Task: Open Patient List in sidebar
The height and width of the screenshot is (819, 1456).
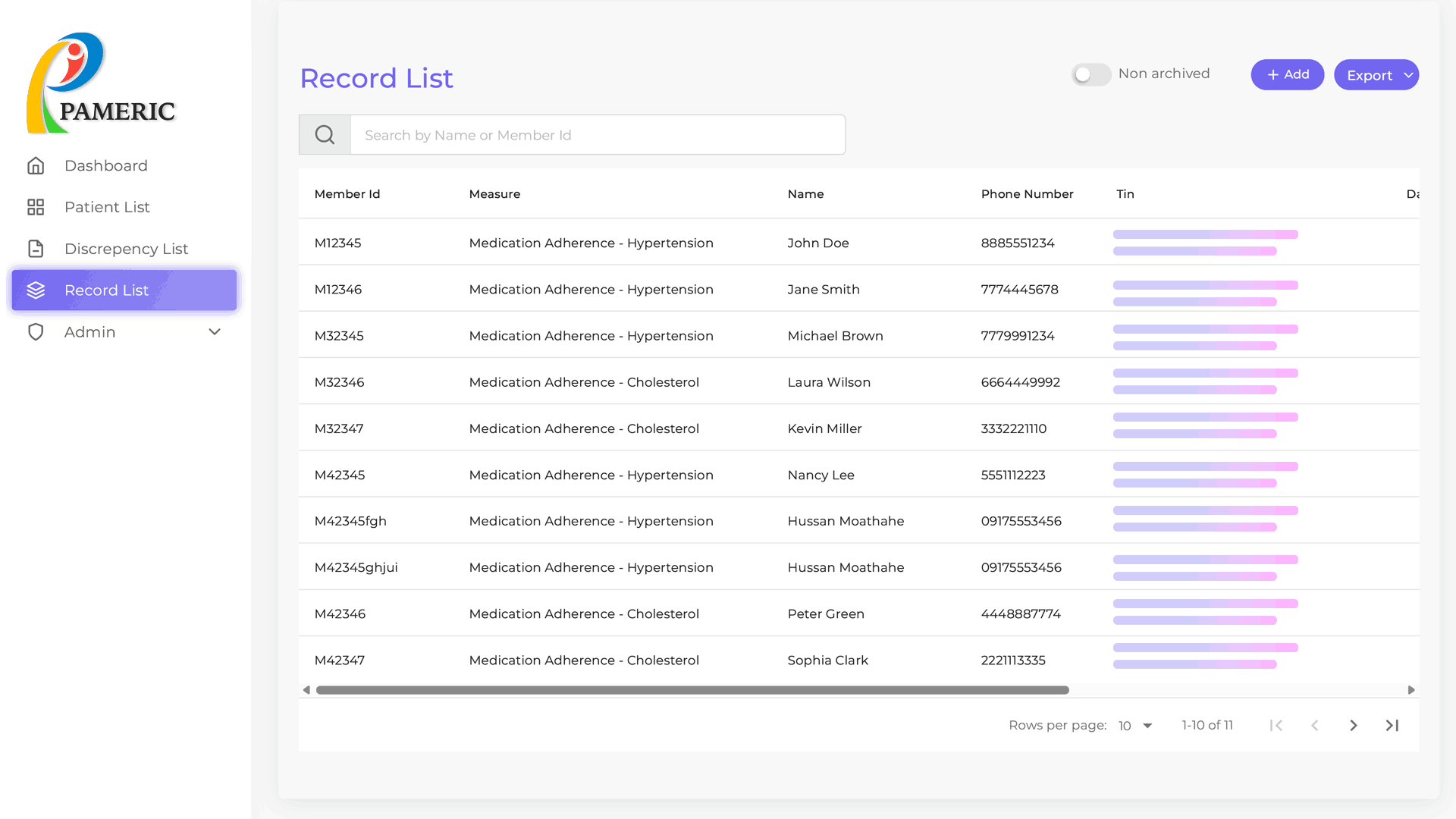Action: click(x=107, y=207)
